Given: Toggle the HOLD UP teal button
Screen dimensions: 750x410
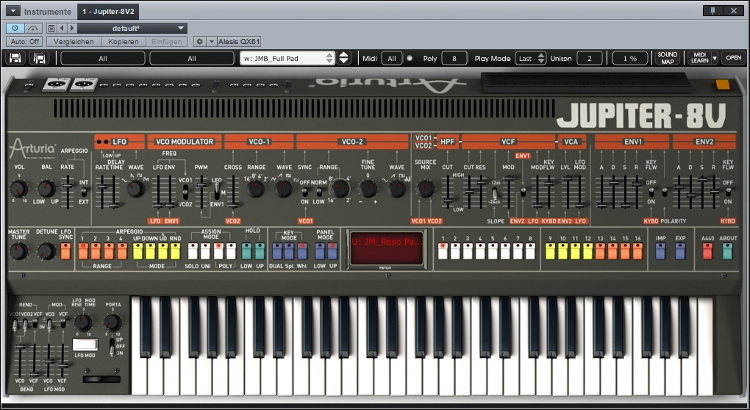Looking at the screenshot, I should click(x=260, y=251).
